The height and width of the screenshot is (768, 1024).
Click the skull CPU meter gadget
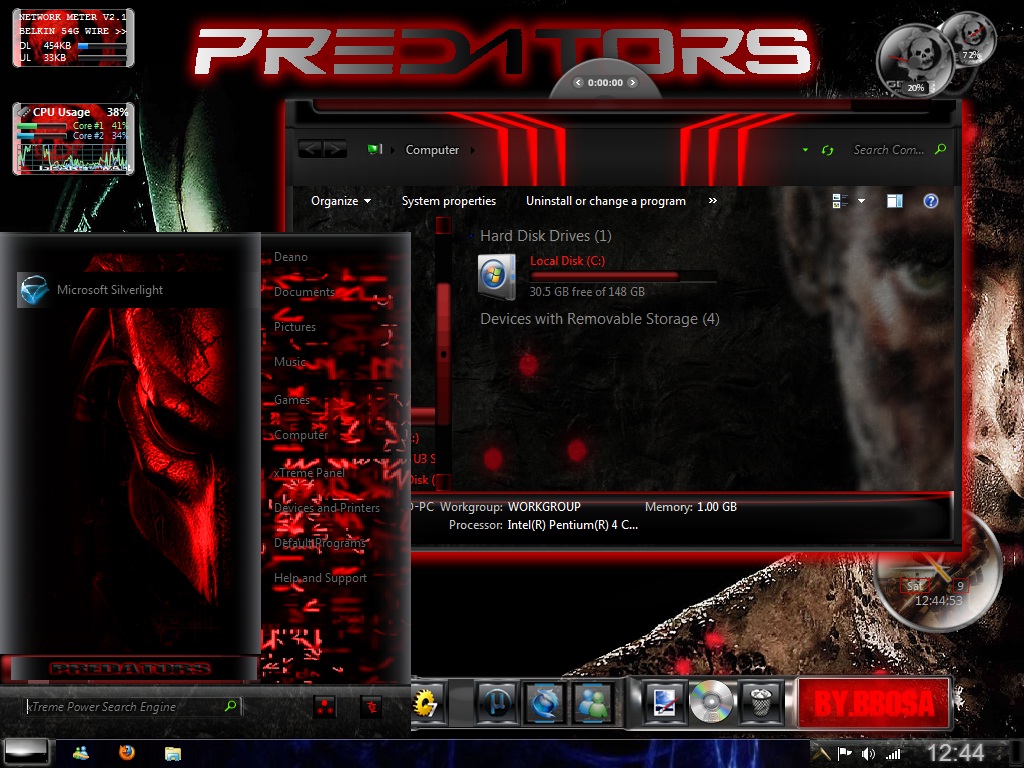coord(914,60)
